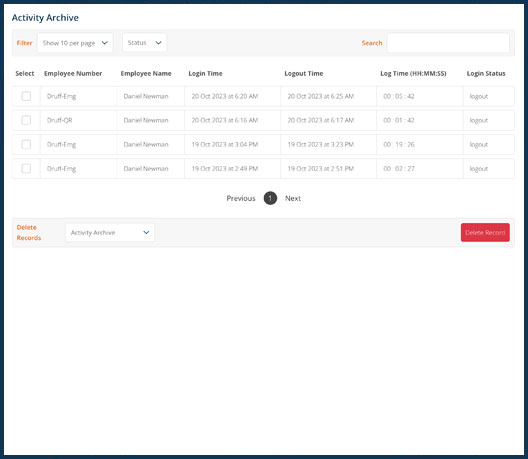This screenshot has width=528, height=459.
Task: Click login time 19 Oct 2023 at 2:49 PM
Action: (x=225, y=168)
